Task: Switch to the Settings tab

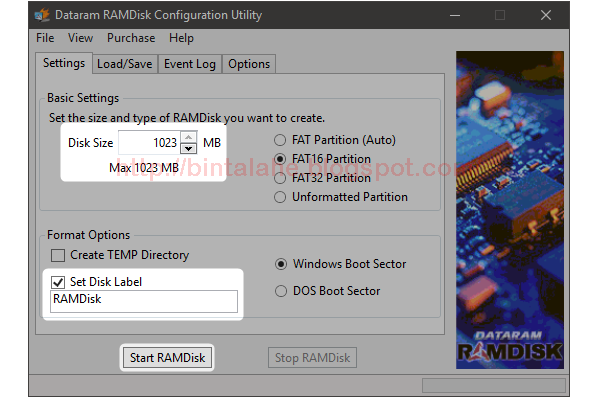Action: click(64, 63)
